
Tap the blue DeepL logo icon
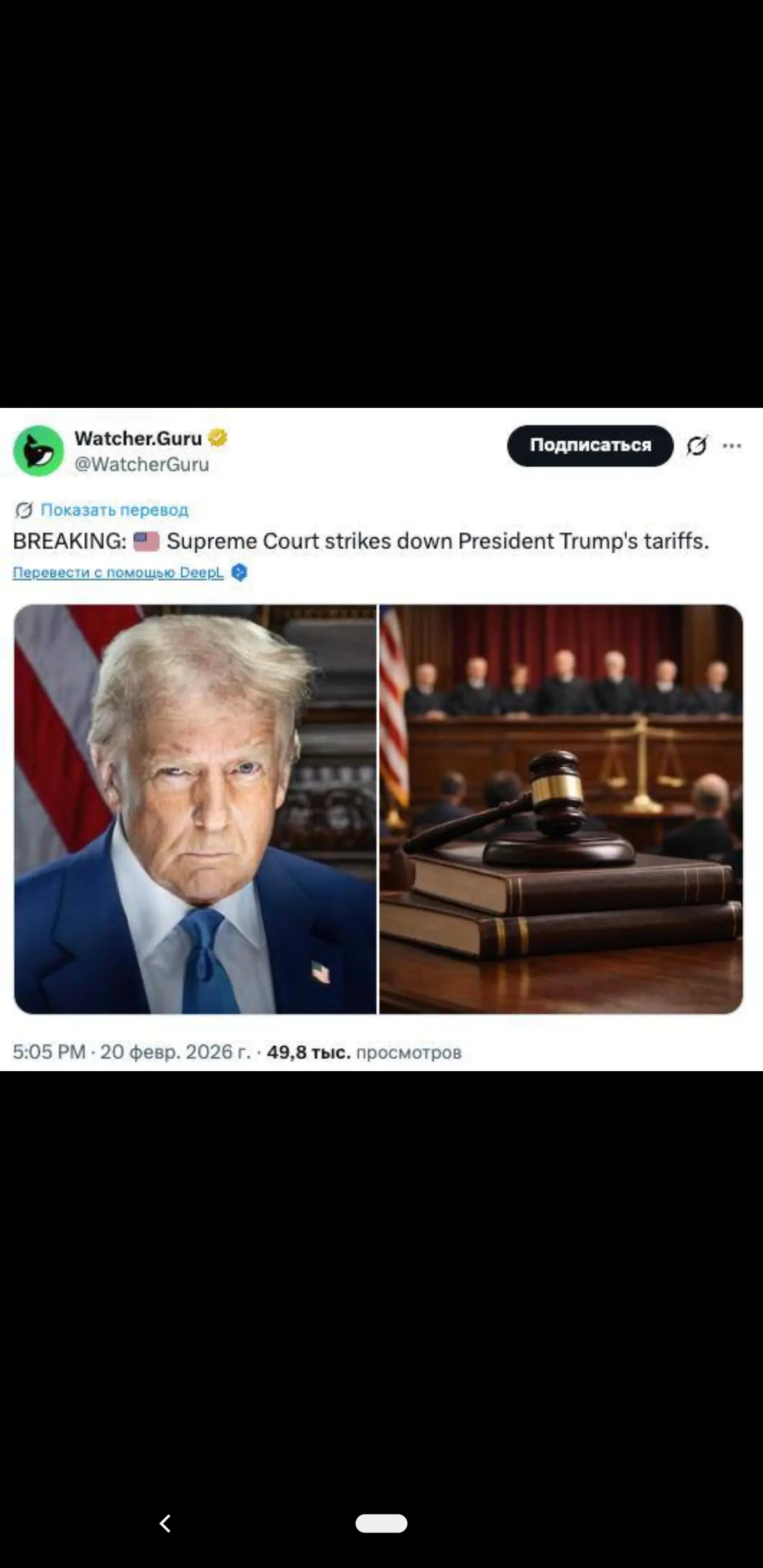tap(239, 572)
